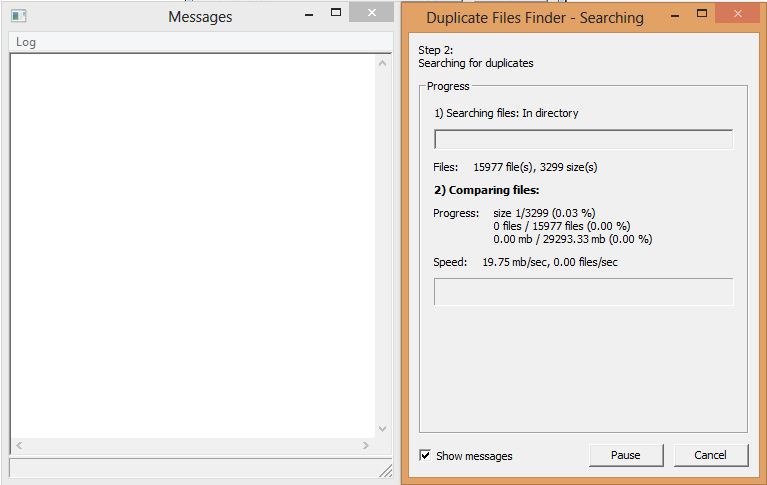Click the Log scroll up arrow
The width and height of the screenshot is (767, 485).
pos(383,63)
